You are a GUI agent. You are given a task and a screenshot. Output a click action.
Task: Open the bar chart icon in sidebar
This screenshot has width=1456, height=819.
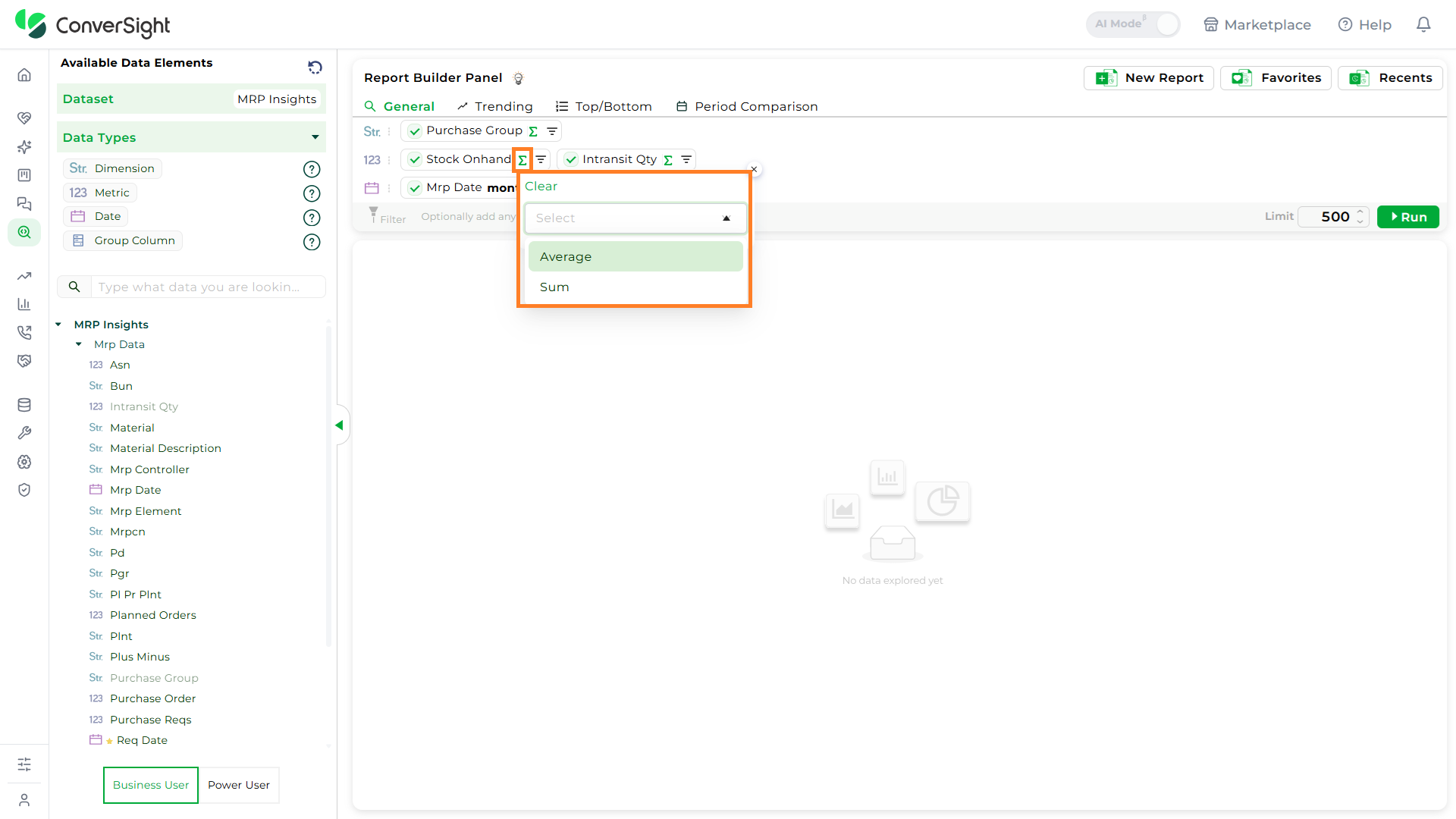24,304
